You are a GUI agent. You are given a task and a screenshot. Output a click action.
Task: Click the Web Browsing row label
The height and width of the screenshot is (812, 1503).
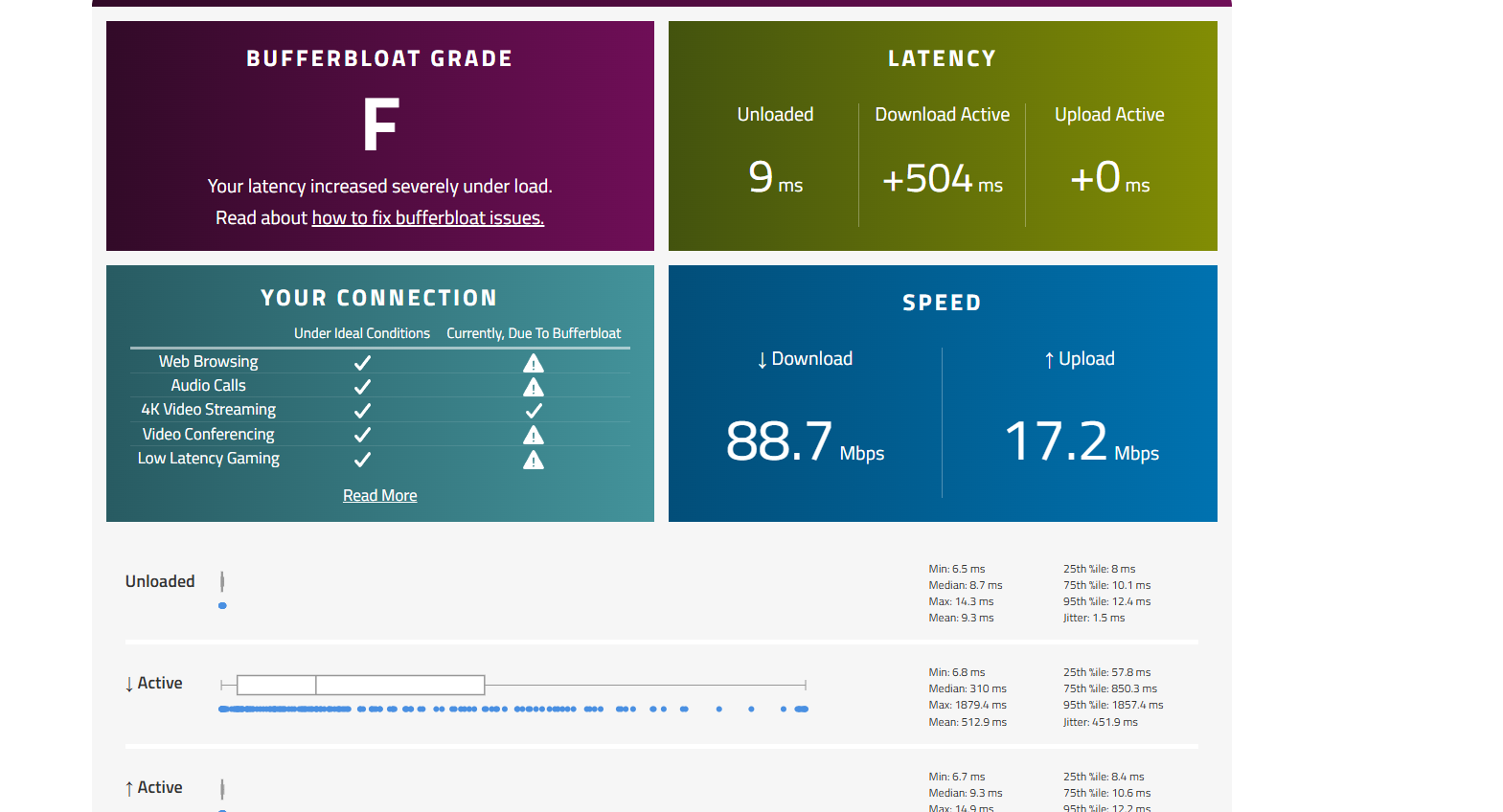coord(209,361)
